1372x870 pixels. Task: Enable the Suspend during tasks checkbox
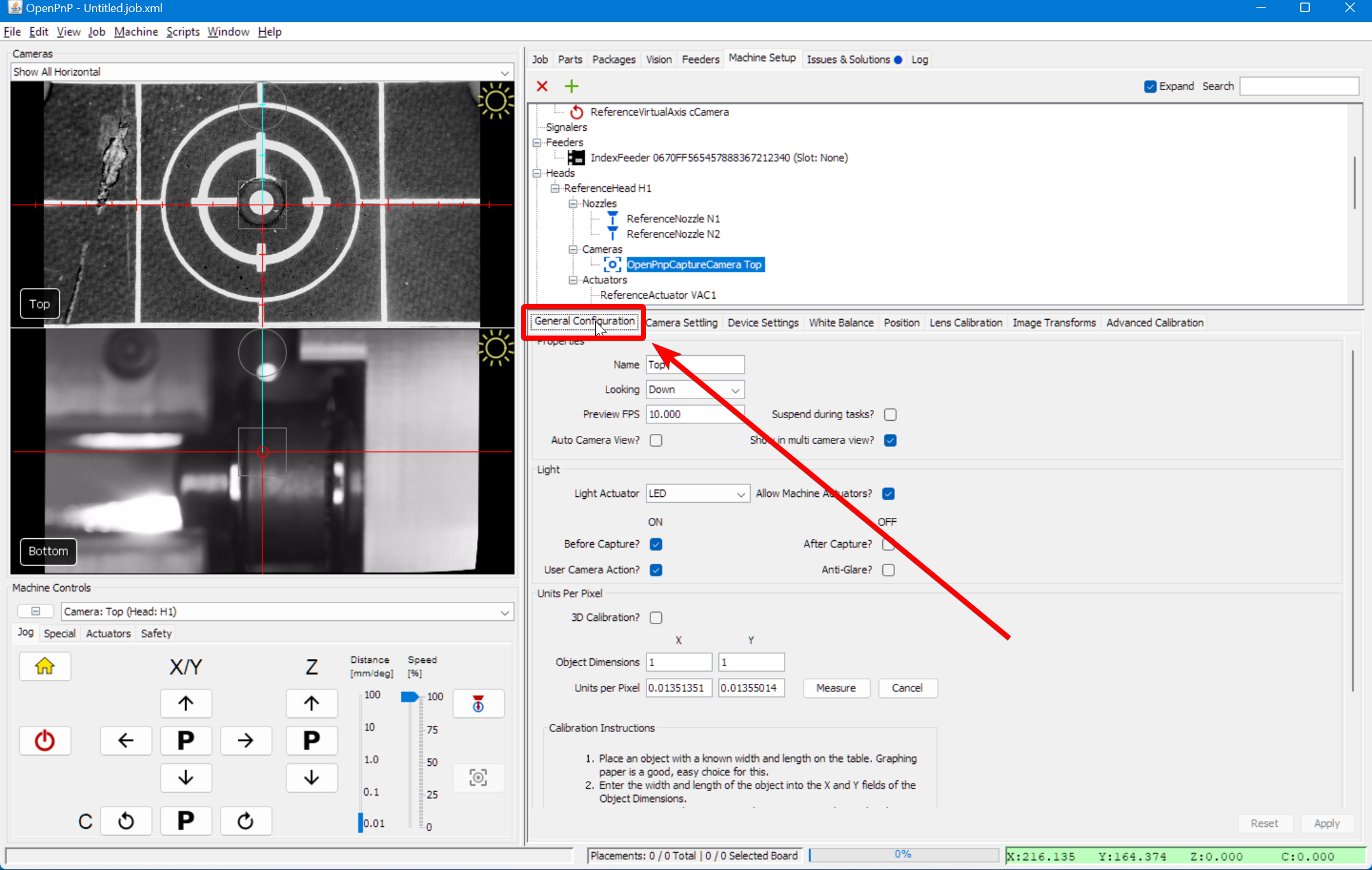click(x=889, y=414)
